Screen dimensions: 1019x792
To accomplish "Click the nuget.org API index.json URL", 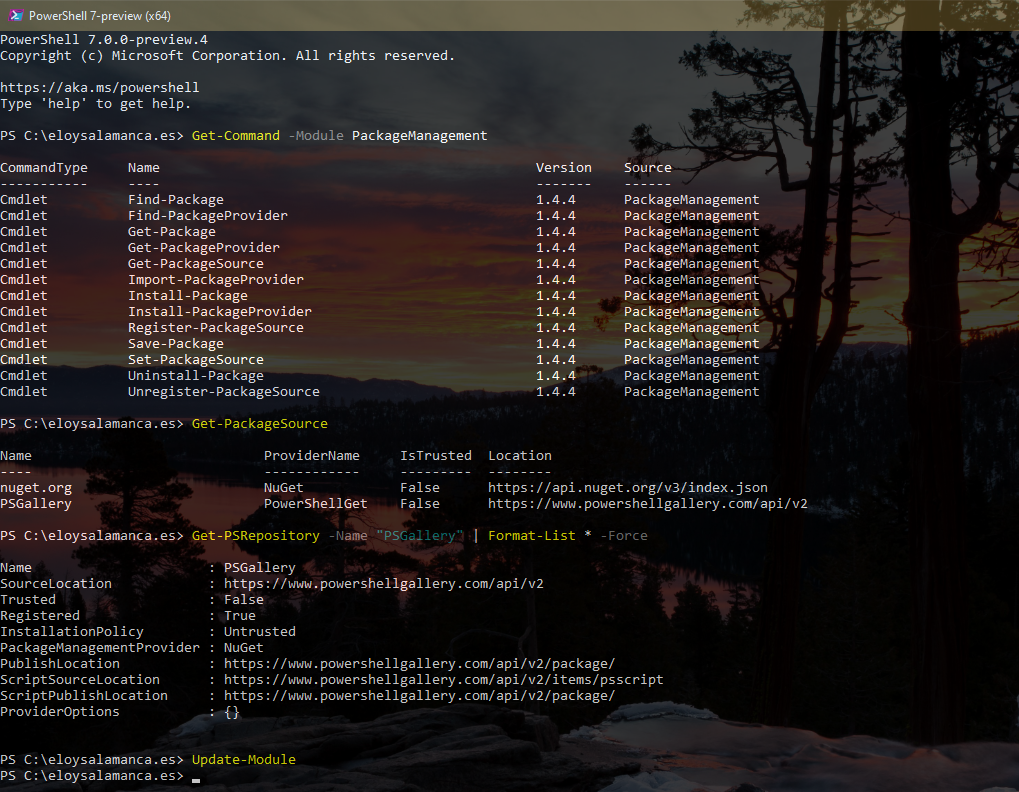I will click(x=627, y=488).
